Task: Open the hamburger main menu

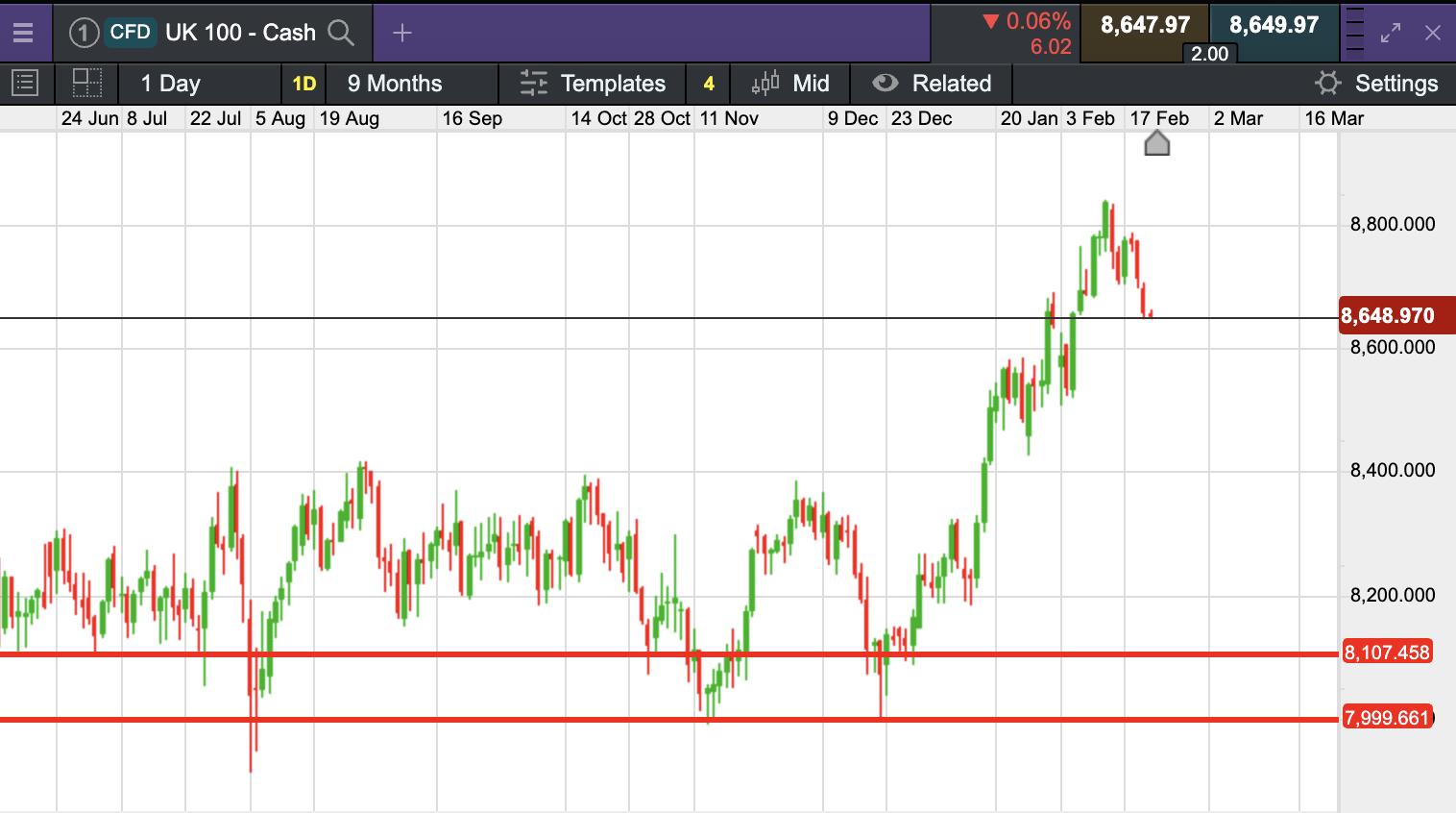Action: coord(23,33)
